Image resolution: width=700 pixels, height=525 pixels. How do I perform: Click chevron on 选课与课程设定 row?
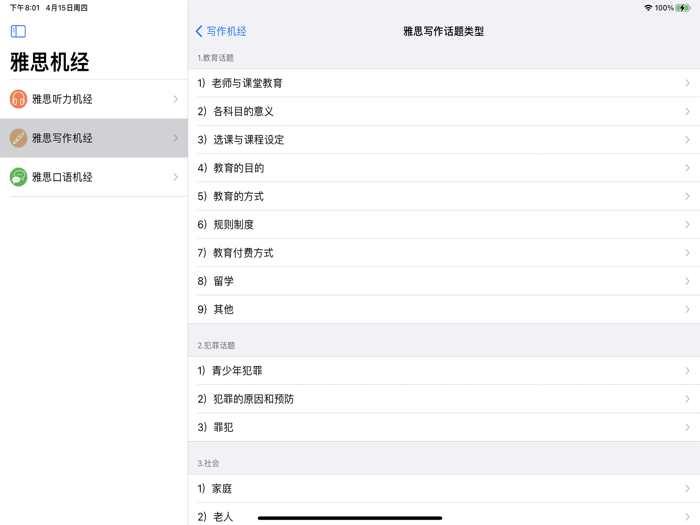pyautogui.click(x=688, y=140)
